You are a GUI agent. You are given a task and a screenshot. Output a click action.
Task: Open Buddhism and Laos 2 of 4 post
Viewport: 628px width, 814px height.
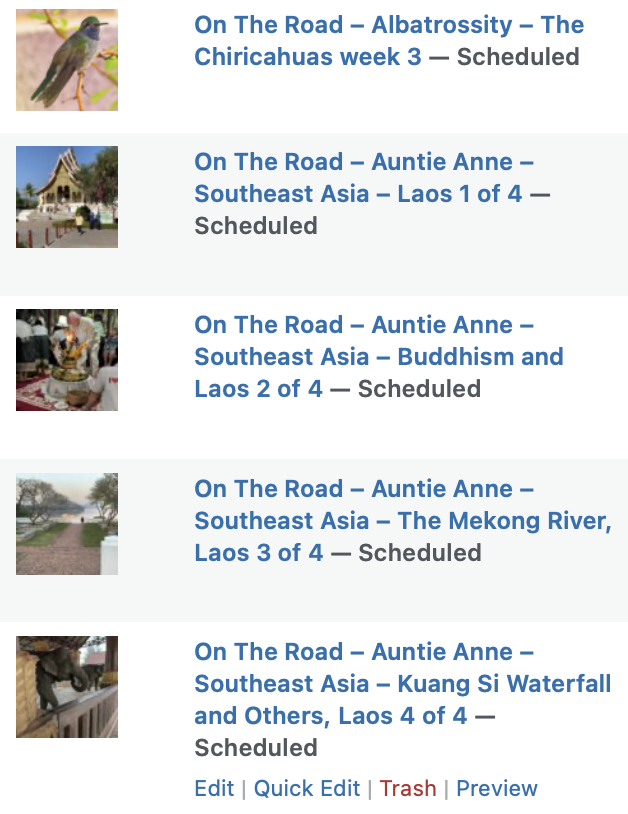click(379, 357)
